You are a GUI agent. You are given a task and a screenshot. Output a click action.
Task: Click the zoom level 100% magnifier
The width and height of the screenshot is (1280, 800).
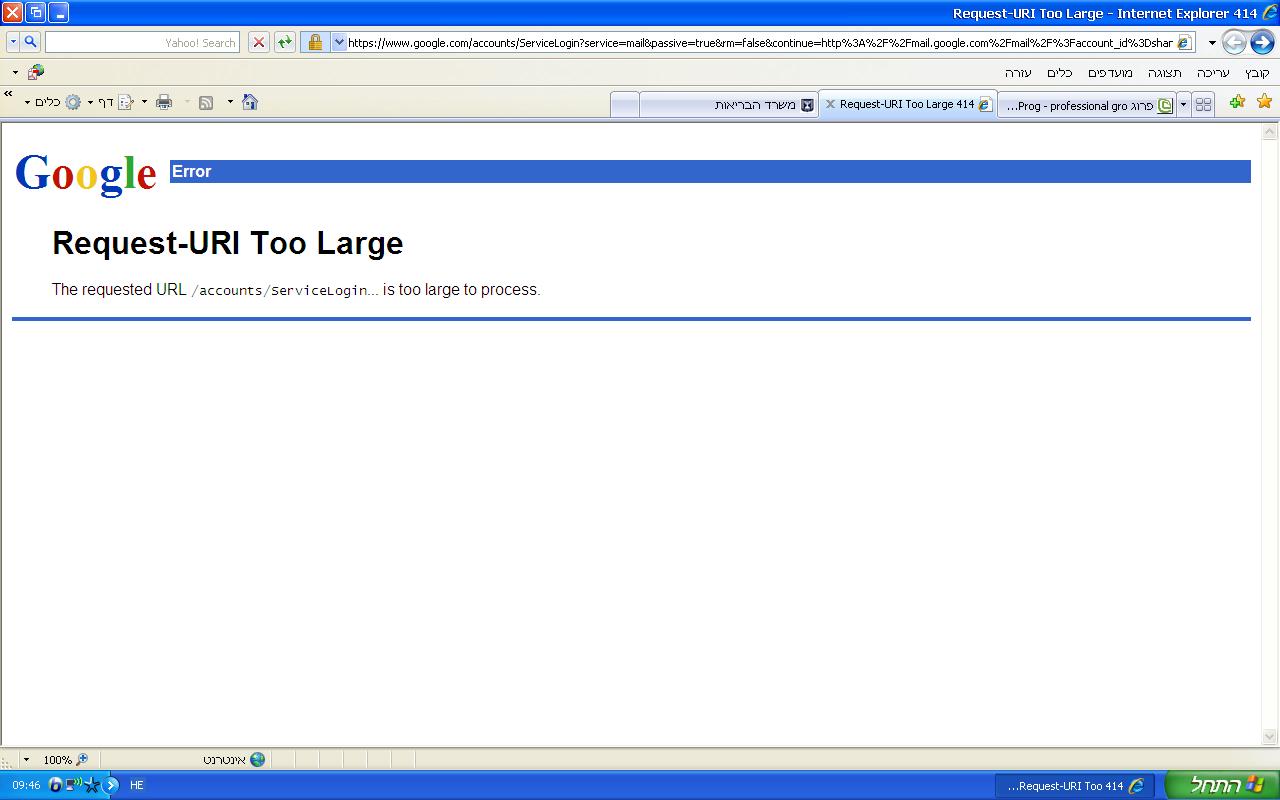point(82,760)
